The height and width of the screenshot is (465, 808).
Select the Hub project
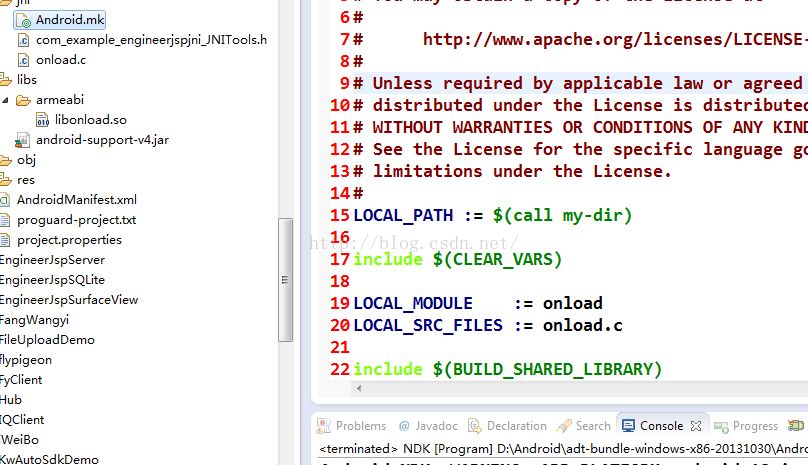11,400
